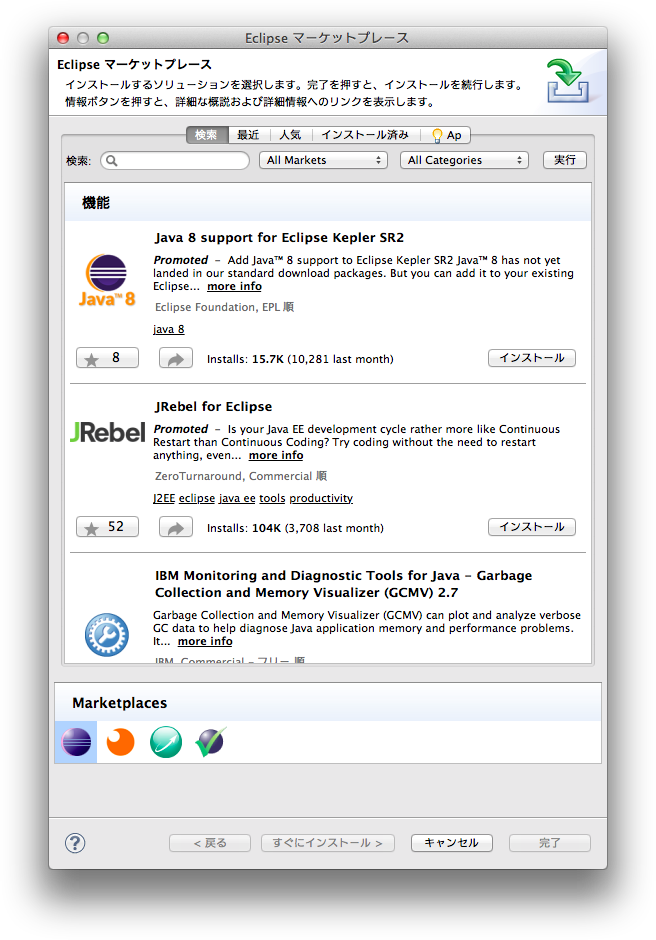Switch to the 人気 tab

(291, 135)
